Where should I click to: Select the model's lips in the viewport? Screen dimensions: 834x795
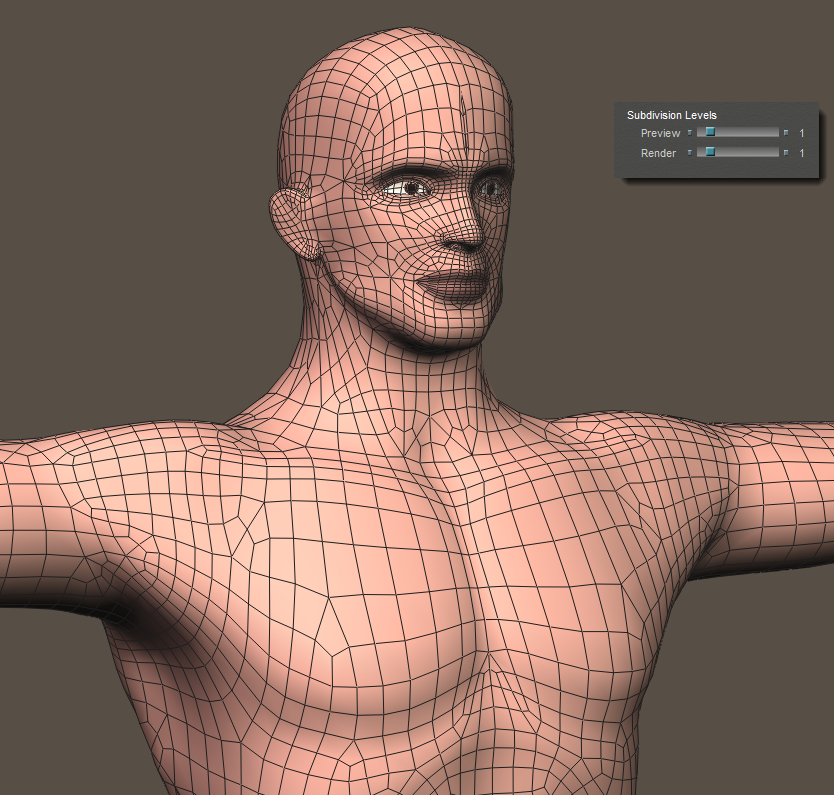coord(453,287)
